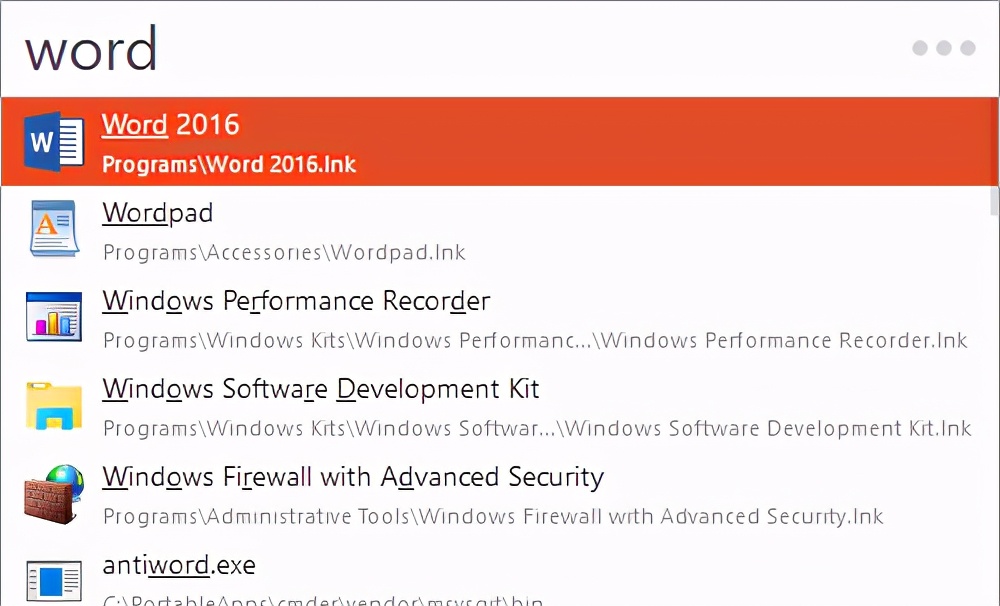1000x606 pixels.
Task: Click the Windows Performance Recorder chart icon
Action: [x=53, y=317]
